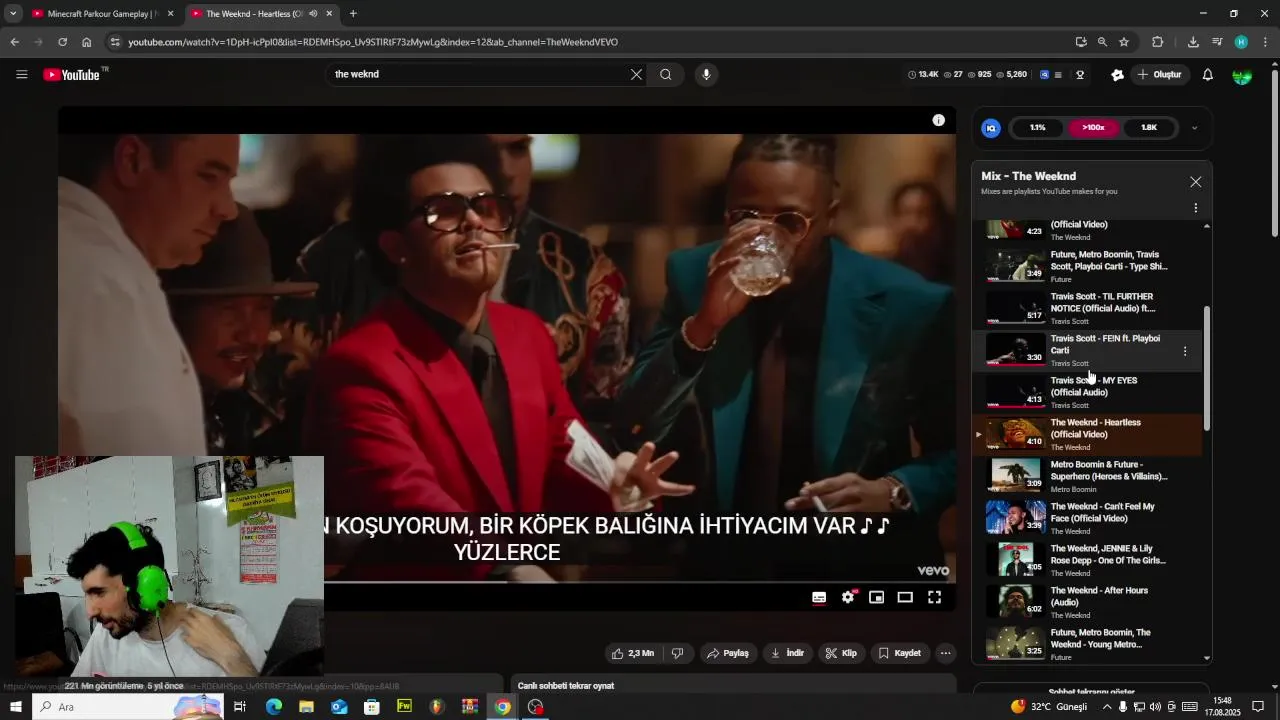Bookmark this page with the star icon
Viewport: 1280px width, 720px height.
pyautogui.click(x=1124, y=42)
